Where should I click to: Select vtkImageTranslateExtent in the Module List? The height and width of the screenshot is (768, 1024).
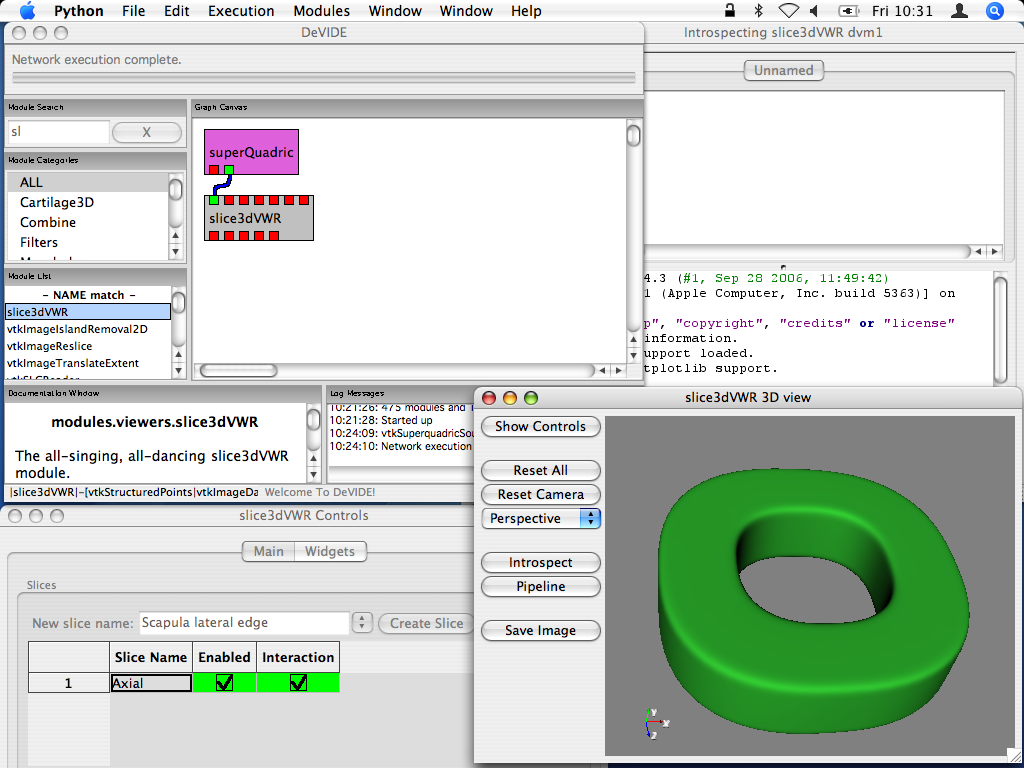point(88,363)
